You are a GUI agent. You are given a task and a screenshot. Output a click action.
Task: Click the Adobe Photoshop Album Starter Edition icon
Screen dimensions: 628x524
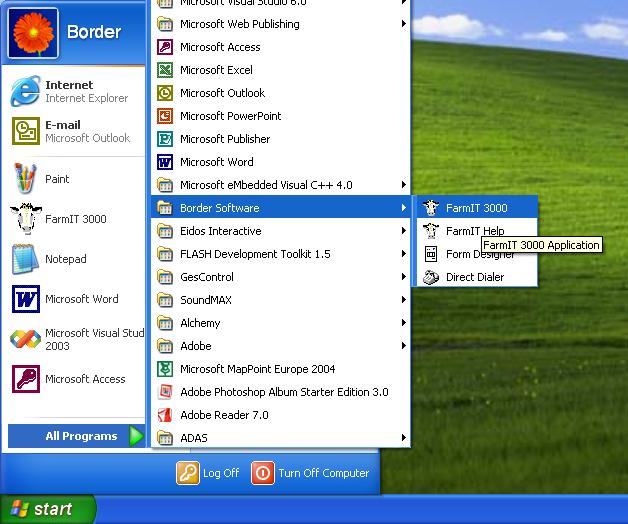coord(165,392)
